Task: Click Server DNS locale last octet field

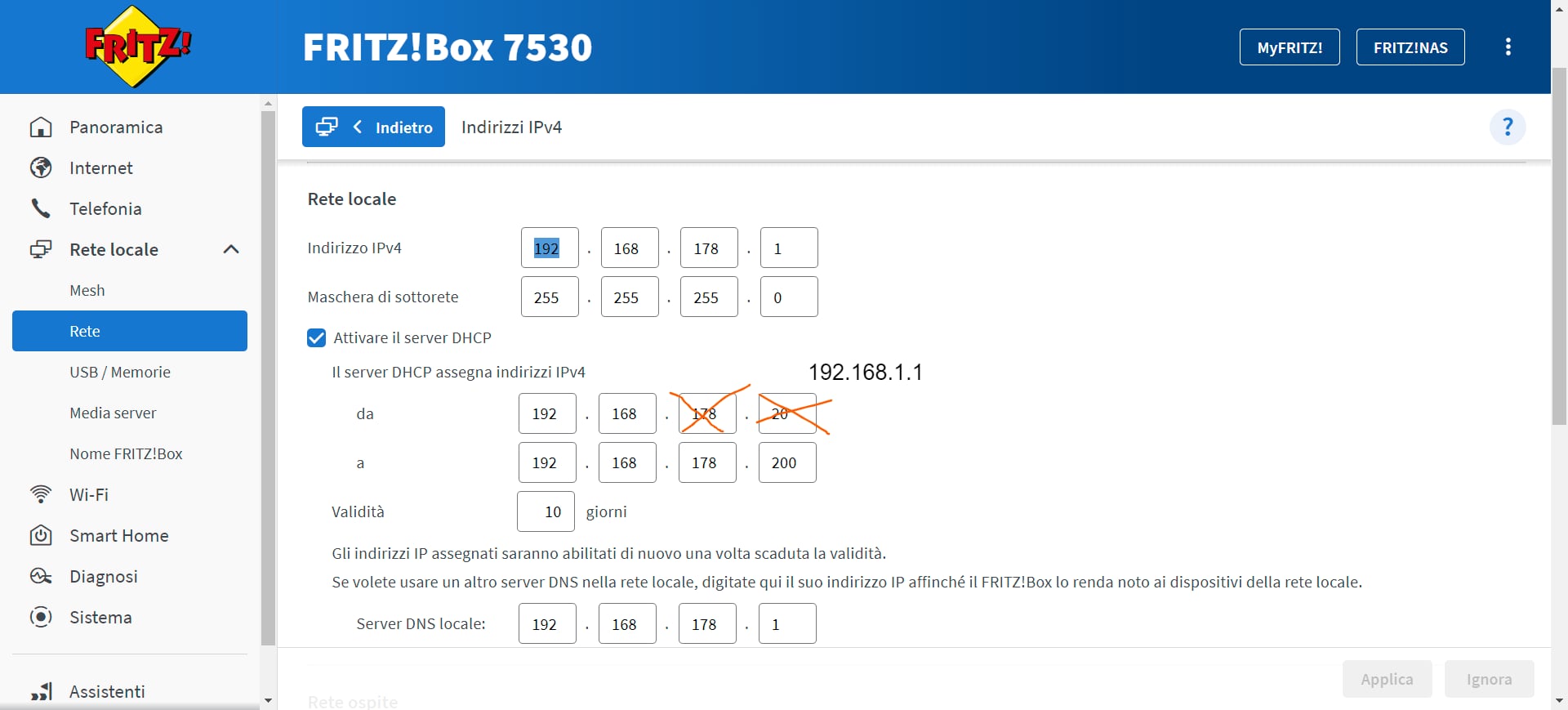Action: coord(787,623)
